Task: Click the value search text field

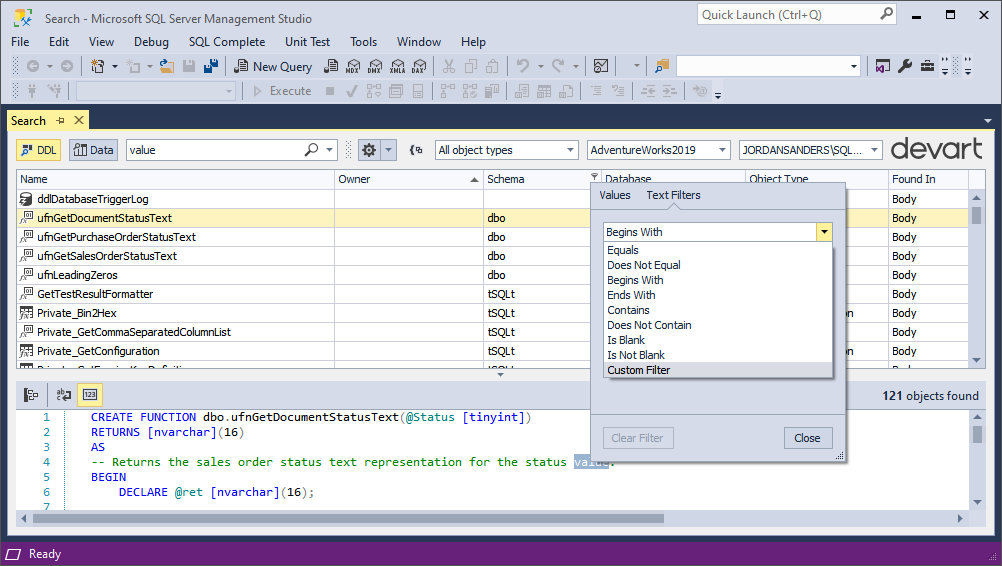Action: 215,150
